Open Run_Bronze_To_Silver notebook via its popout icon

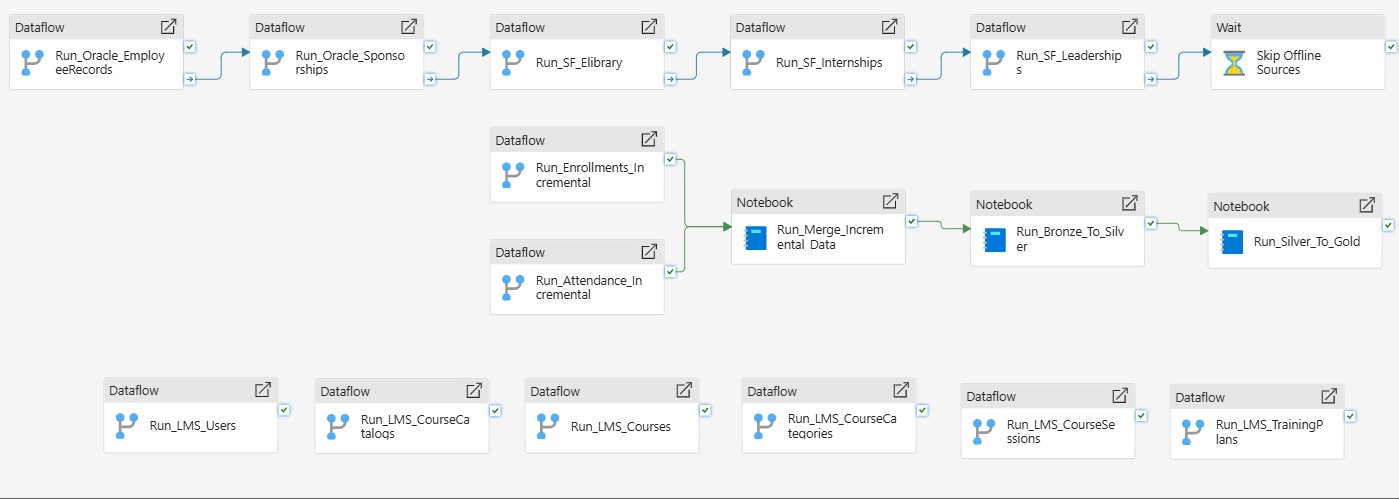tap(1129, 203)
